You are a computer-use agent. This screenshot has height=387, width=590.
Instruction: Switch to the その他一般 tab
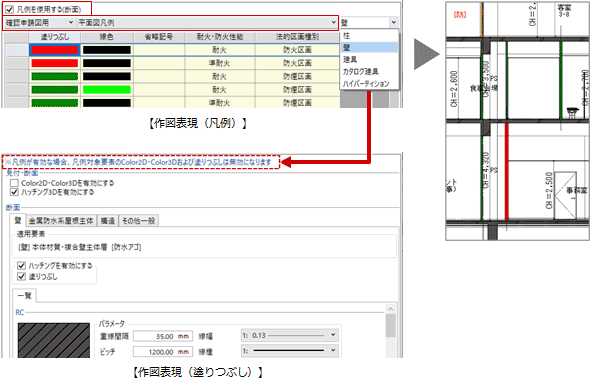[x=138, y=221]
